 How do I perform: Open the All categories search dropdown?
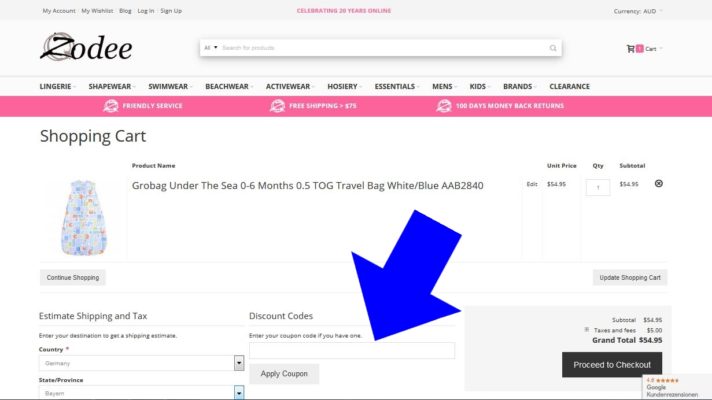tap(211, 48)
